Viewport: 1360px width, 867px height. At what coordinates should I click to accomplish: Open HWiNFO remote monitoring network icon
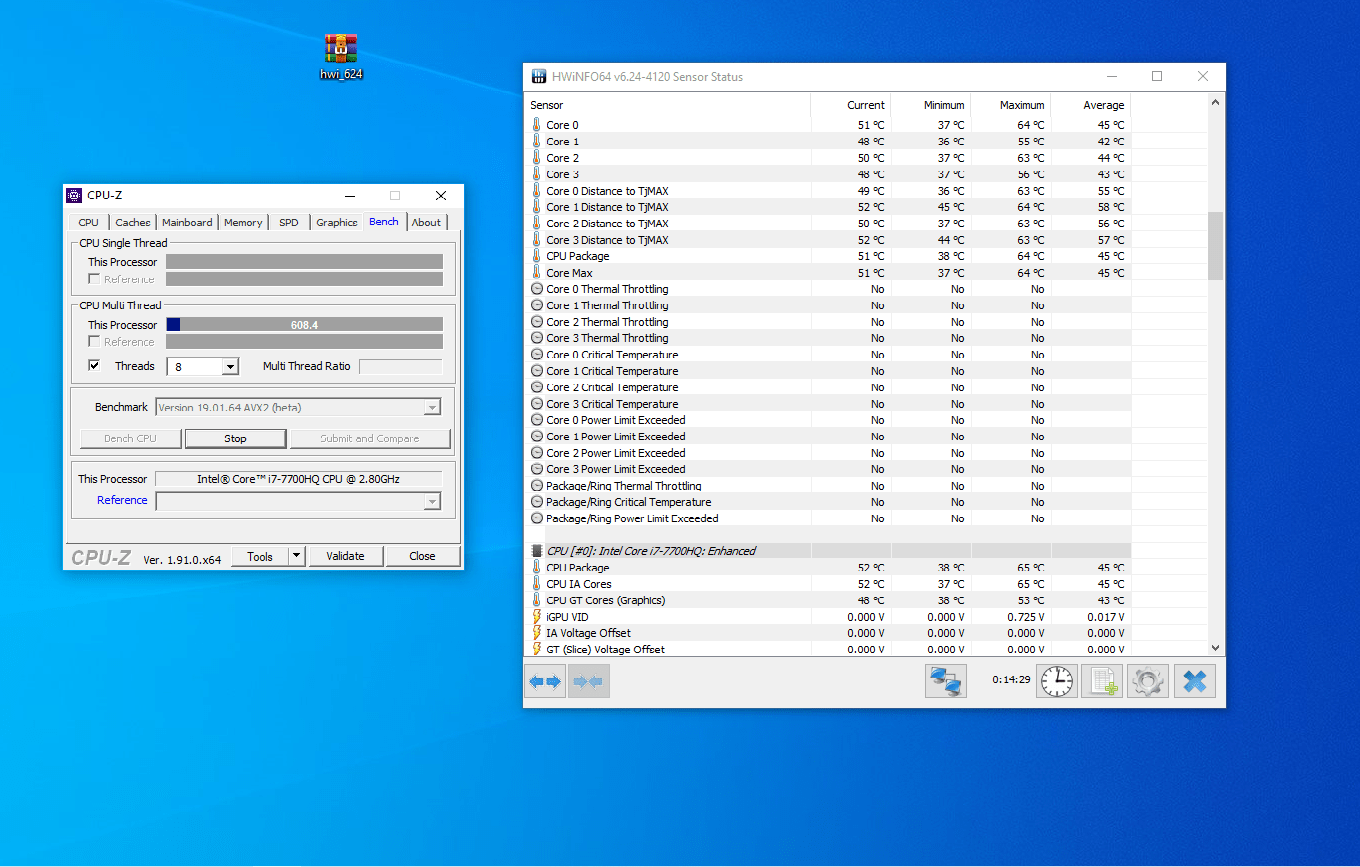pyautogui.click(x=946, y=681)
